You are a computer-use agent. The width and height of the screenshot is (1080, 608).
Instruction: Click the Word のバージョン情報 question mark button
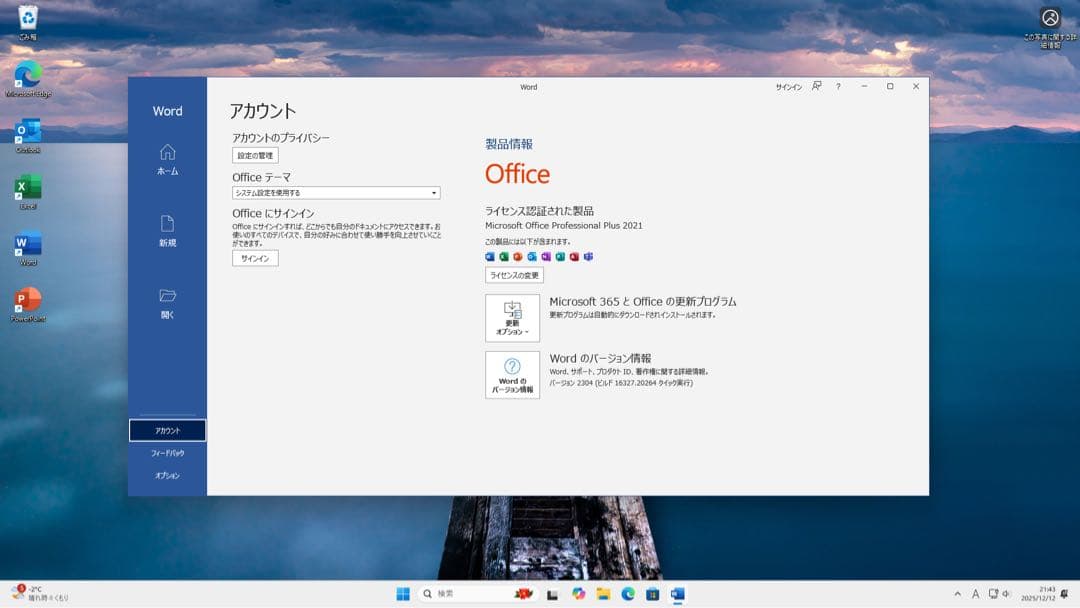click(x=512, y=374)
